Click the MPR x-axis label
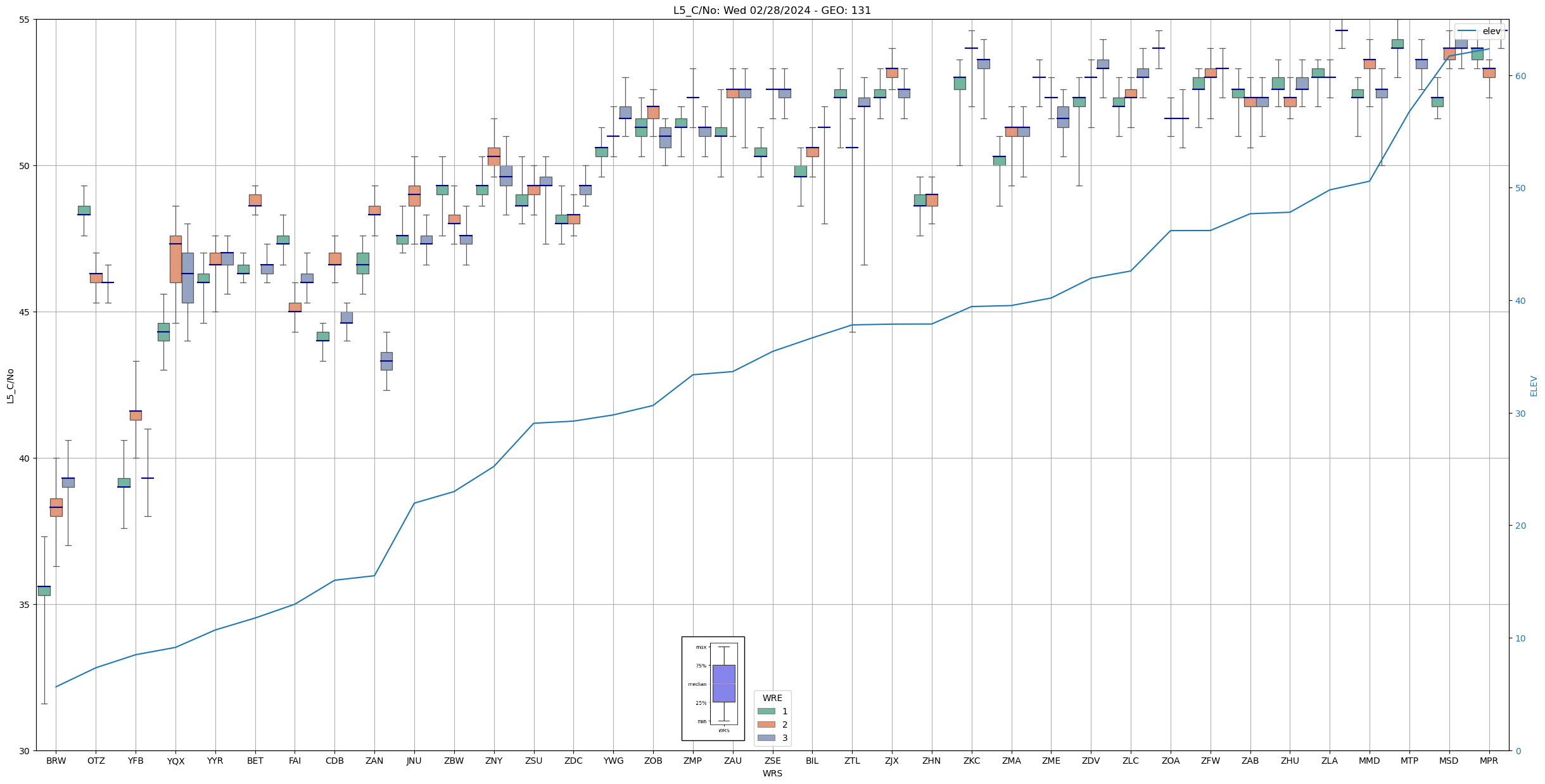Viewport: 1545px width, 784px height. point(1489,761)
